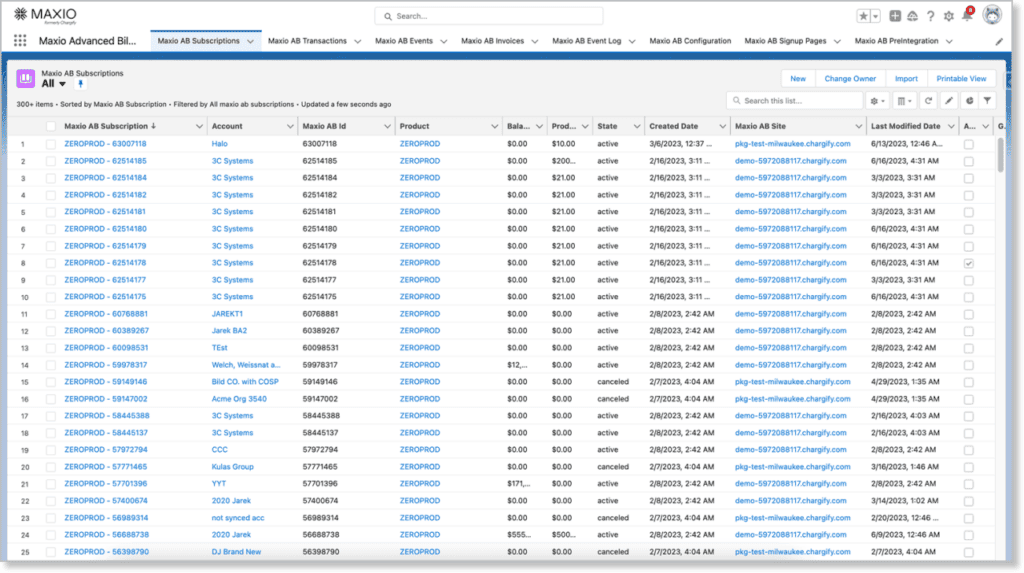The height and width of the screenshot is (573, 1024).
Task: Open favorites list dropdown arrow
Action: click(x=876, y=16)
